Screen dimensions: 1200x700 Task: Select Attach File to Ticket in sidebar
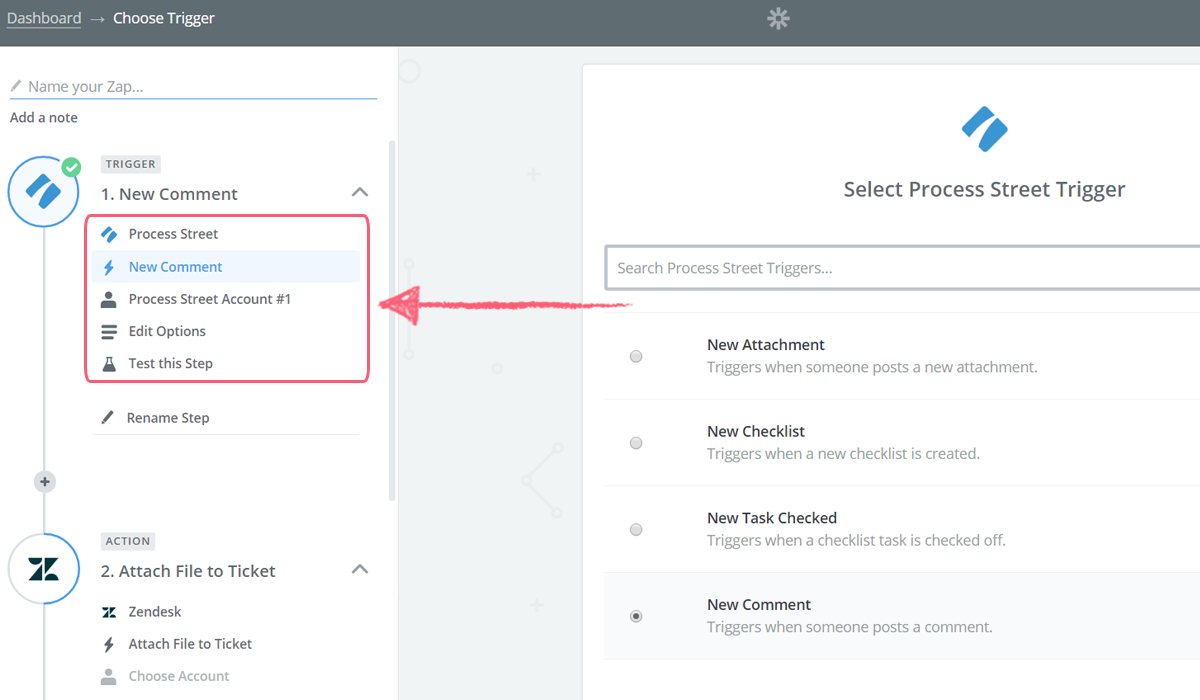point(190,643)
